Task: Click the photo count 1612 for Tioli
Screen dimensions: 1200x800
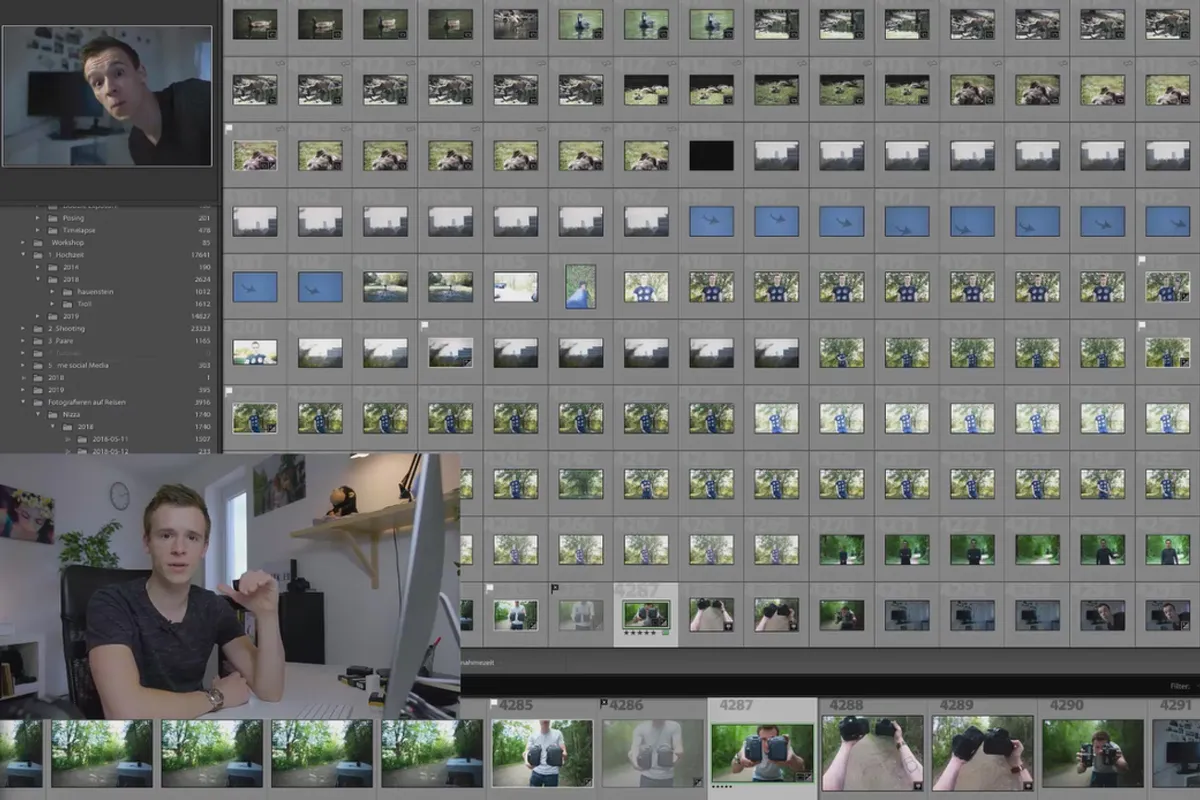Action: (203, 304)
